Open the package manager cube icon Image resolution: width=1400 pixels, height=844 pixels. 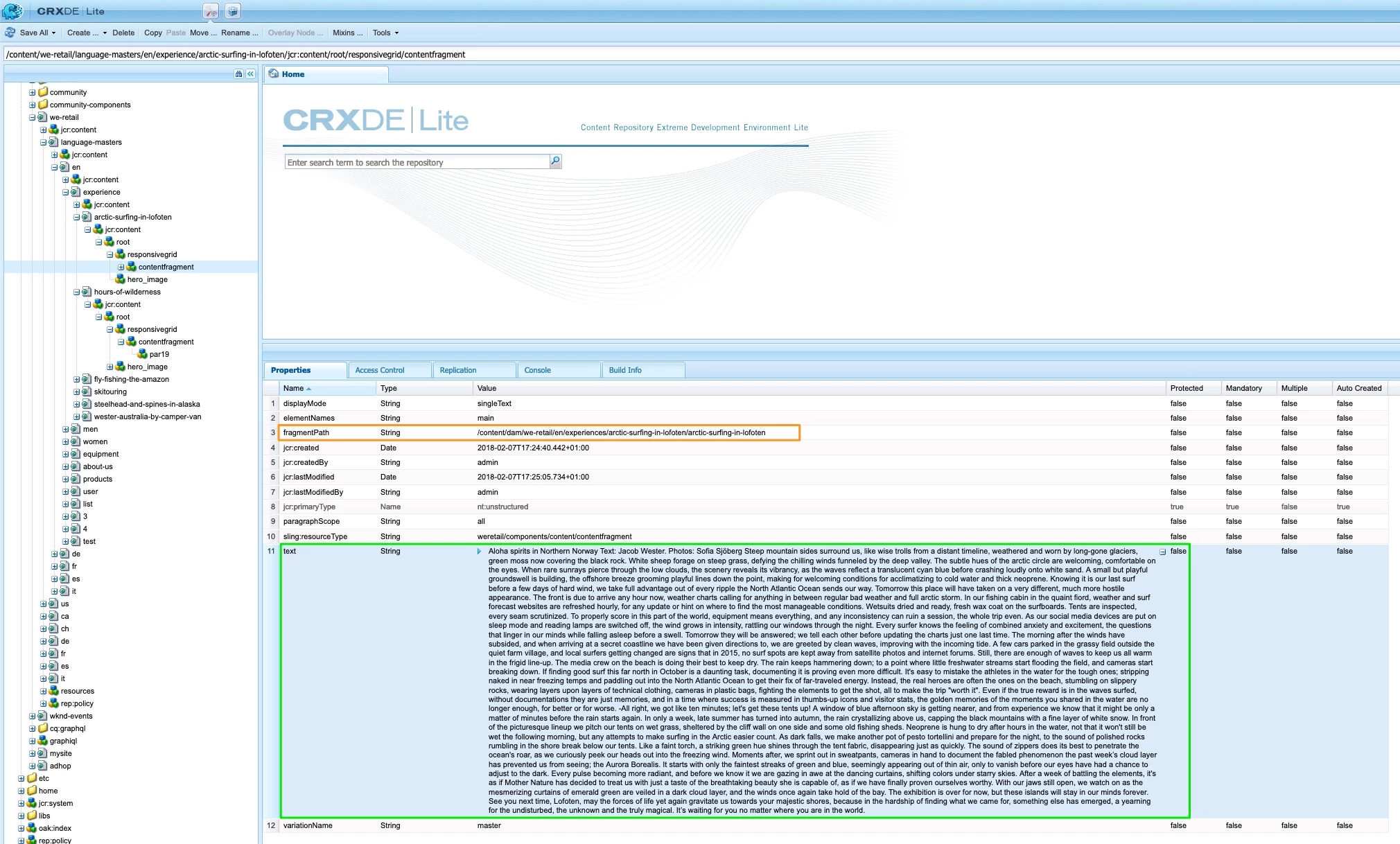click(233, 11)
